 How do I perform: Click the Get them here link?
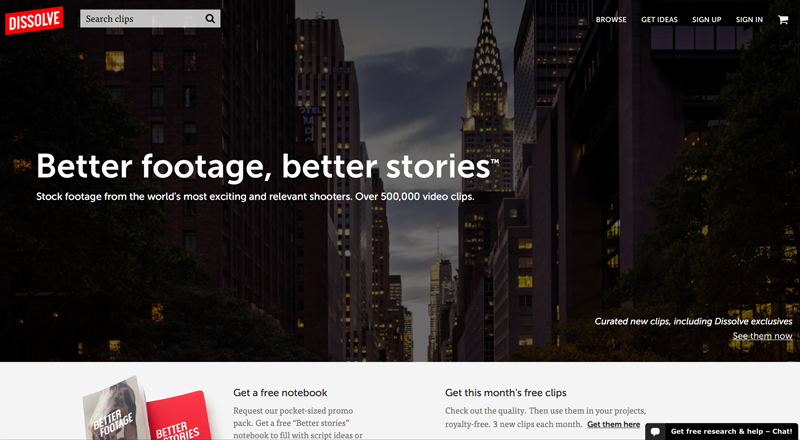(x=613, y=424)
